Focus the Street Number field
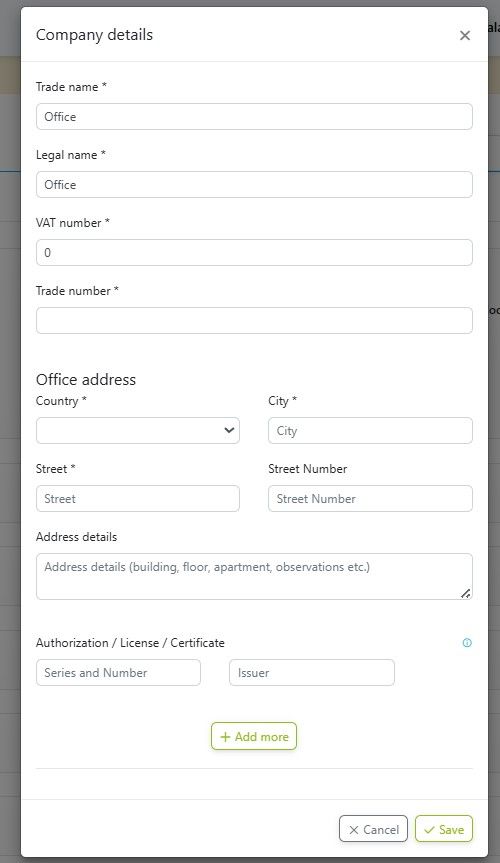The width and height of the screenshot is (500, 863). point(370,499)
